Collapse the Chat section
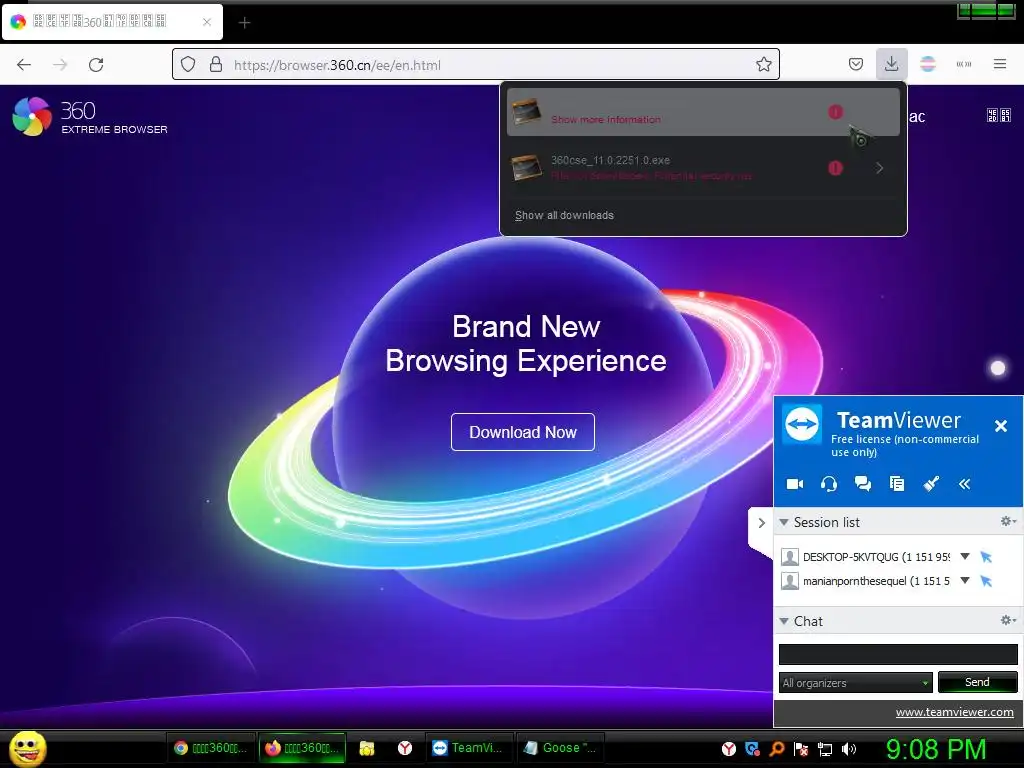 [x=784, y=621]
